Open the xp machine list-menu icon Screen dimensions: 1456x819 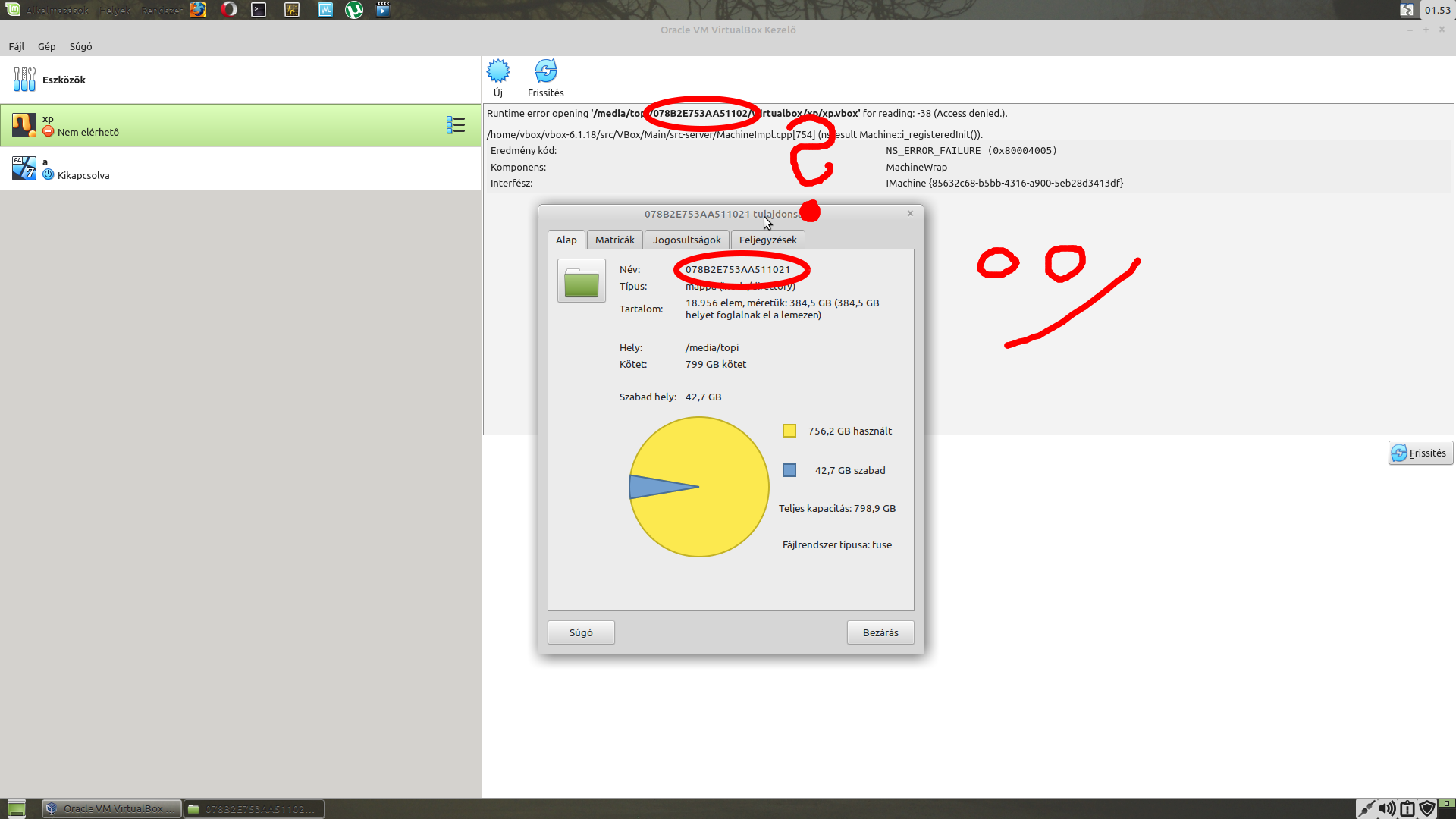pos(456,125)
